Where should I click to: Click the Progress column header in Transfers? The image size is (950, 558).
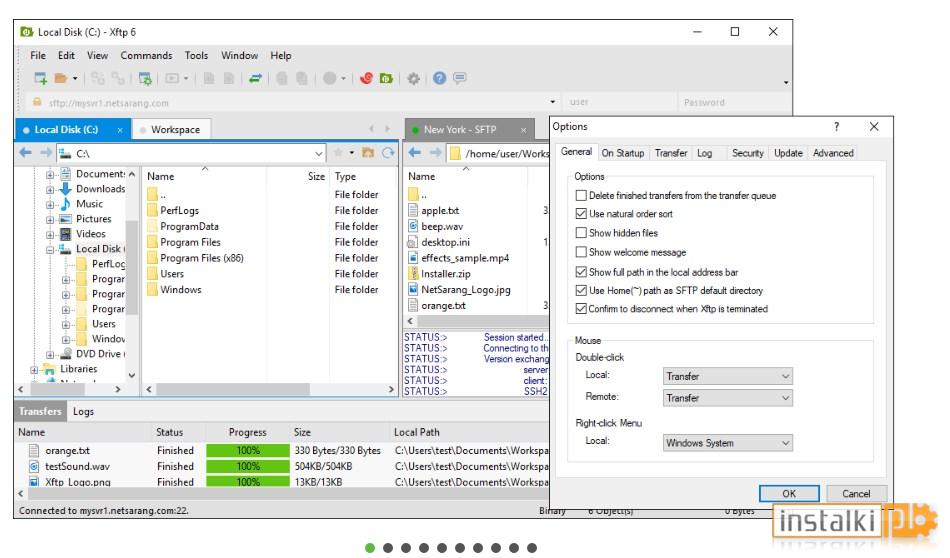click(x=248, y=432)
